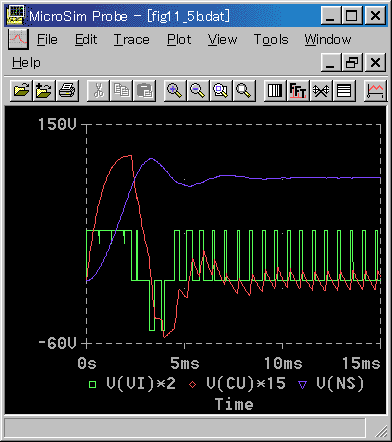The height and width of the screenshot is (442, 392).
Task: Click the 5ms X-axis label
Action: click(x=185, y=363)
